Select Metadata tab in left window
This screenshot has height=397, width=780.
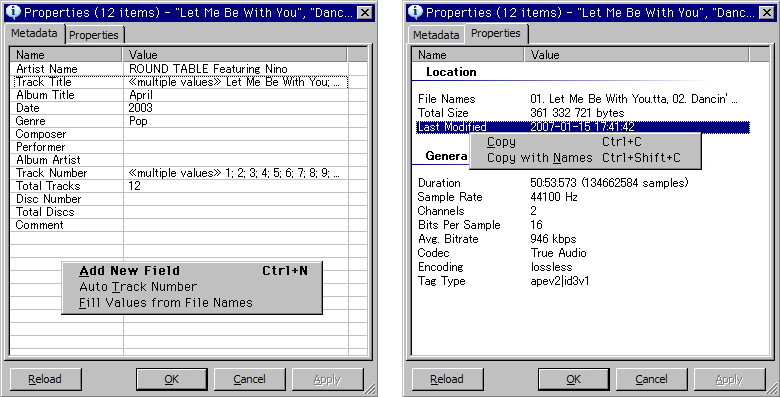[x=34, y=33]
